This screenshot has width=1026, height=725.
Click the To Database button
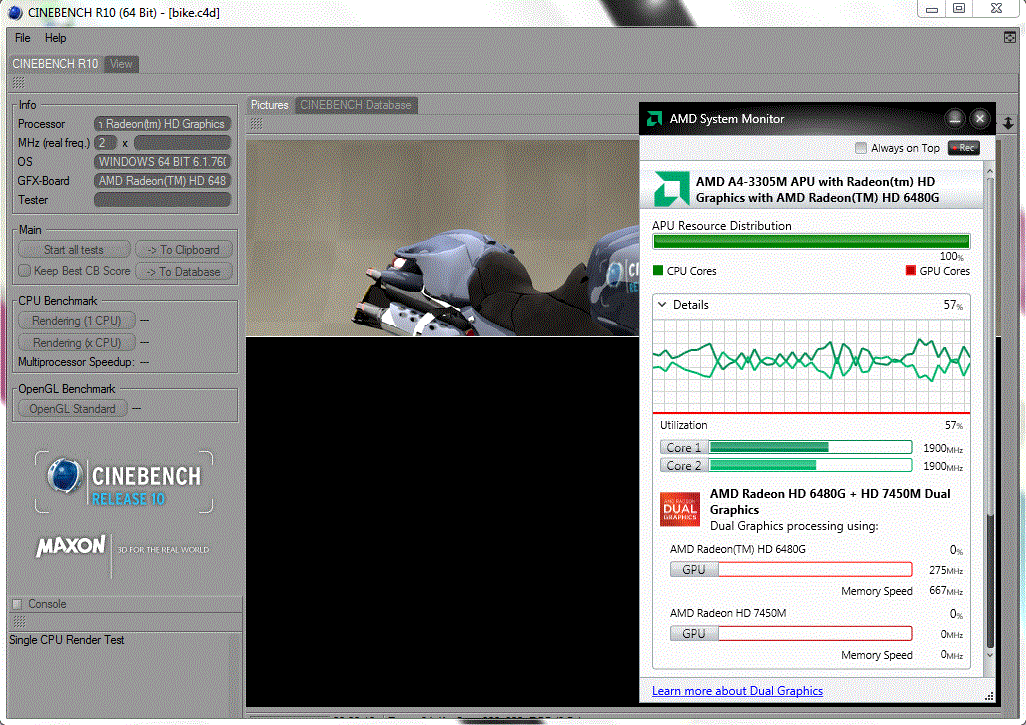184,272
